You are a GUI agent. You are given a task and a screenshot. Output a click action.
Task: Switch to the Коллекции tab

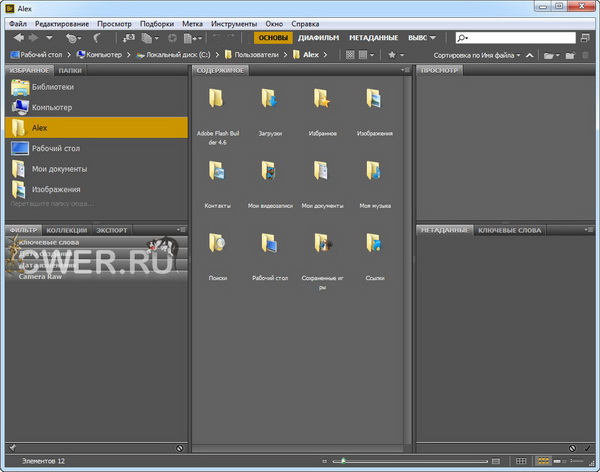pos(66,230)
